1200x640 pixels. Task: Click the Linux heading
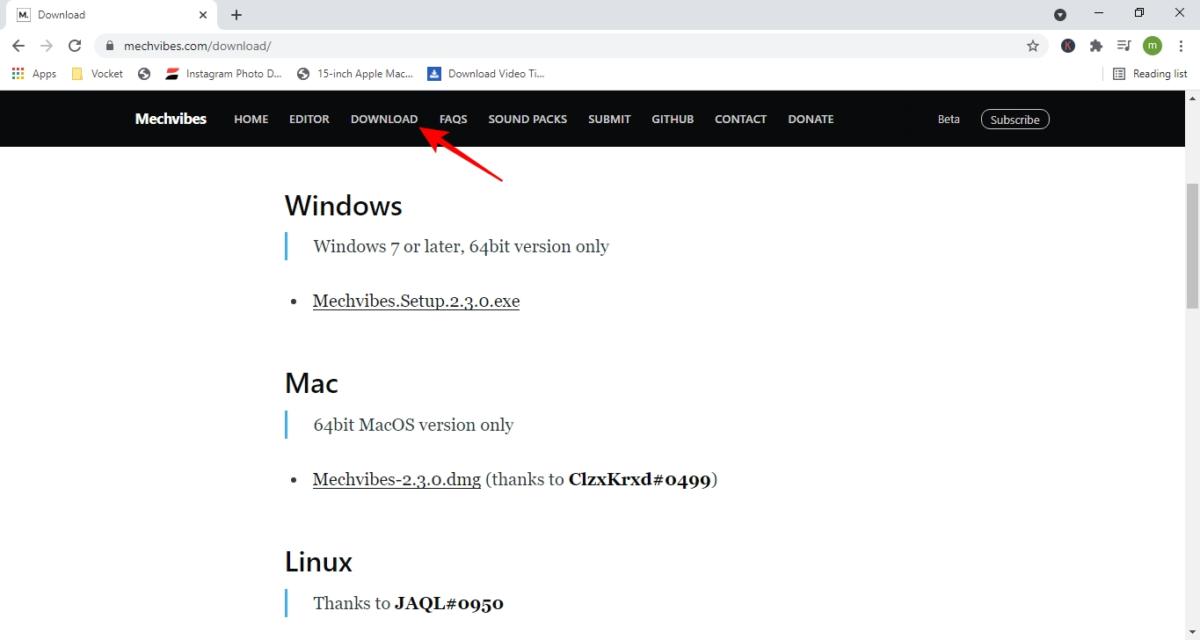click(319, 561)
